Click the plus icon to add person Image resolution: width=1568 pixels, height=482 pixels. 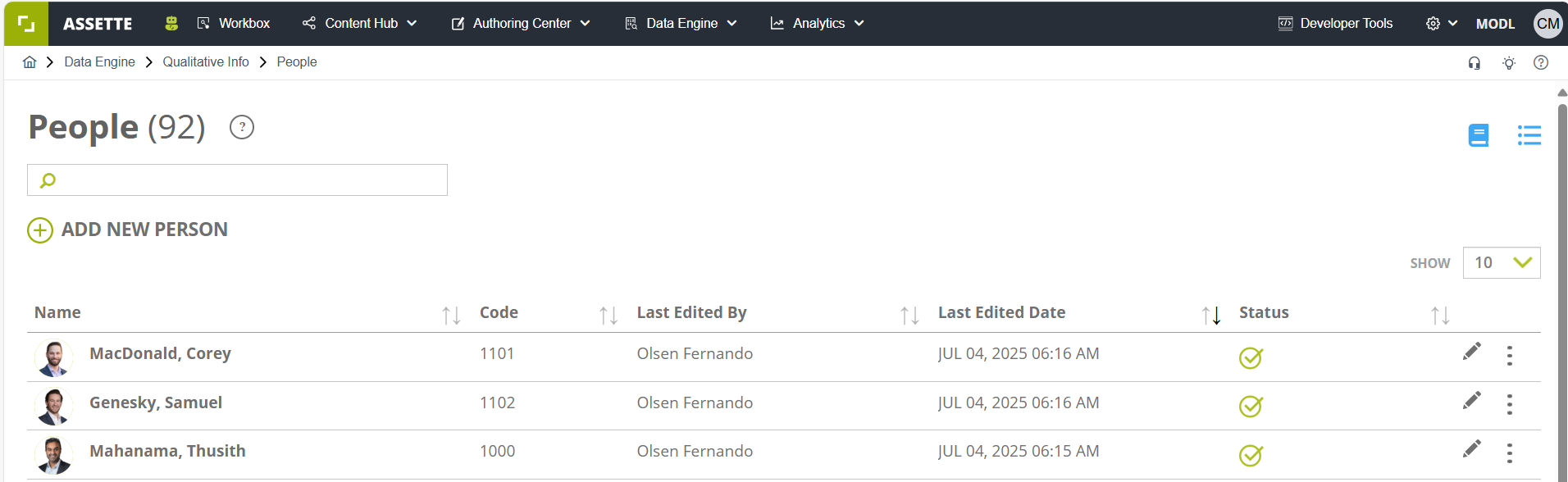(x=40, y=230)
